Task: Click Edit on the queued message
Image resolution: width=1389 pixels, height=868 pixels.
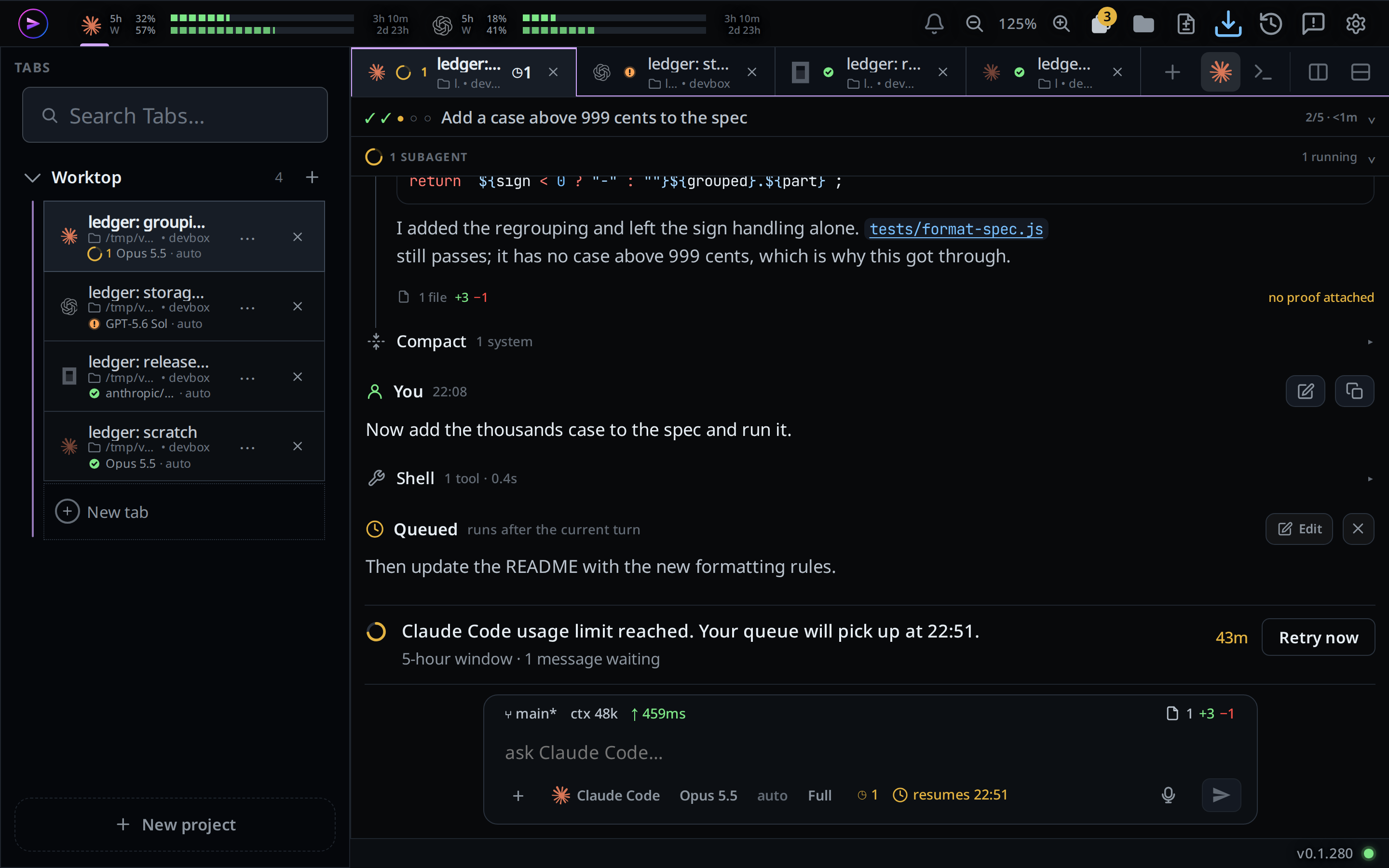Action: (x=1299, y=529)
